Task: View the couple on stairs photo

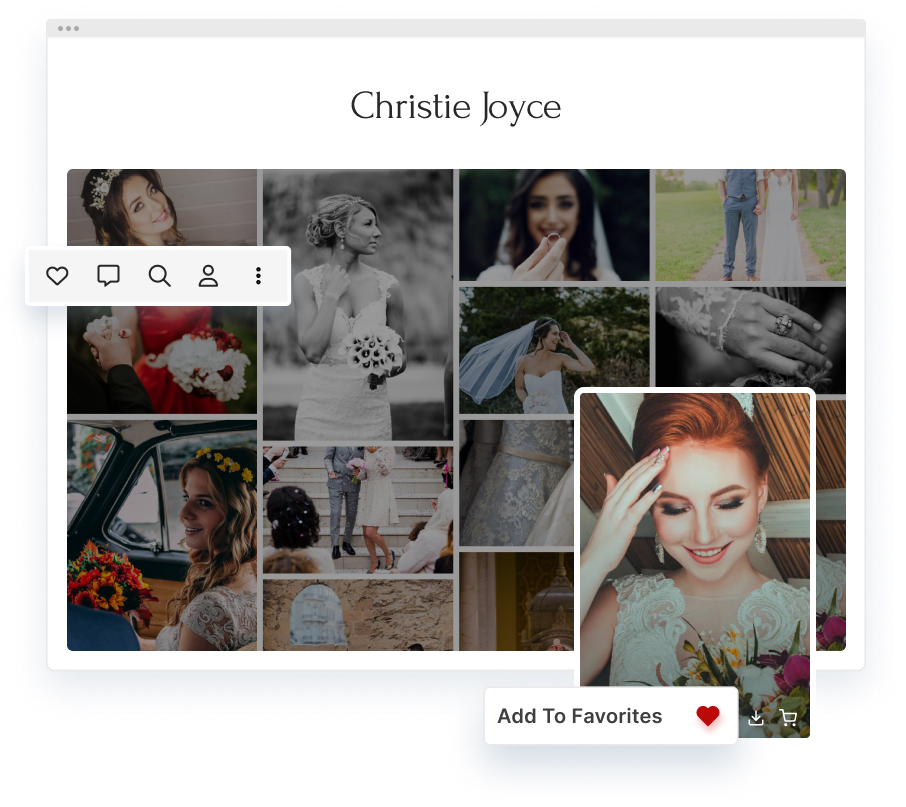Action: click(357, 508)
